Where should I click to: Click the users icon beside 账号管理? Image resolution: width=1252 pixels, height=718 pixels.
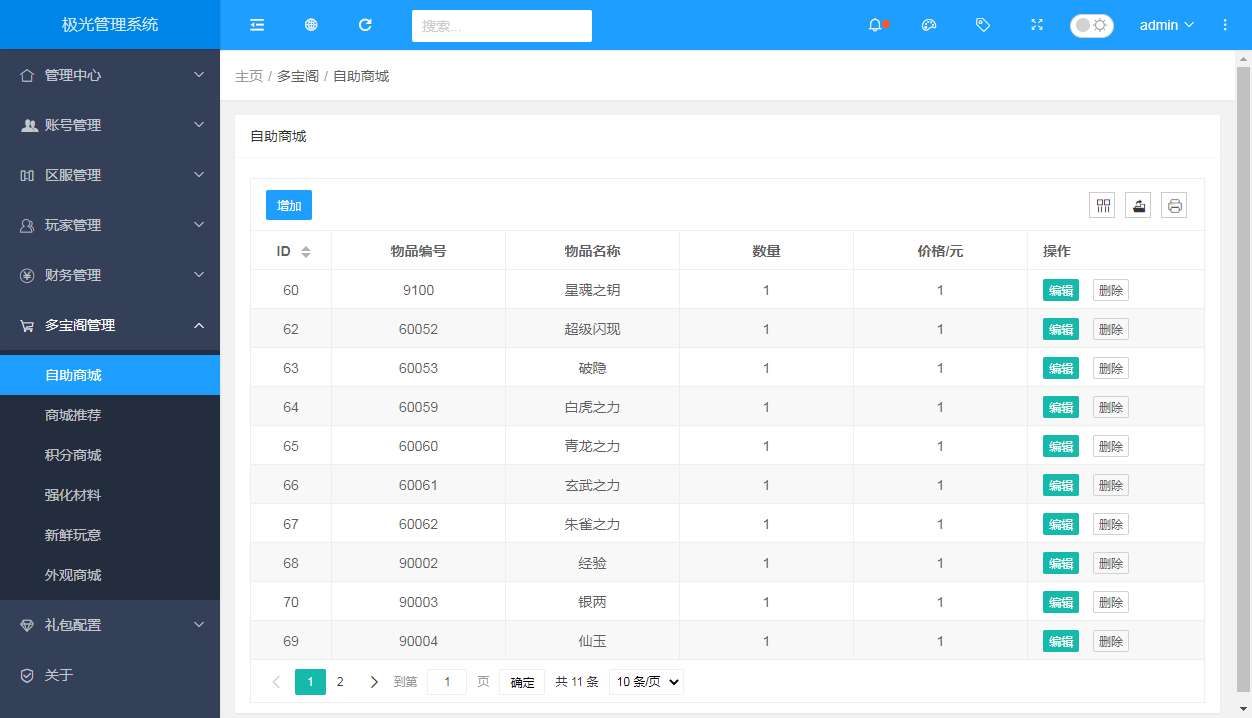(x=29, y=125)
